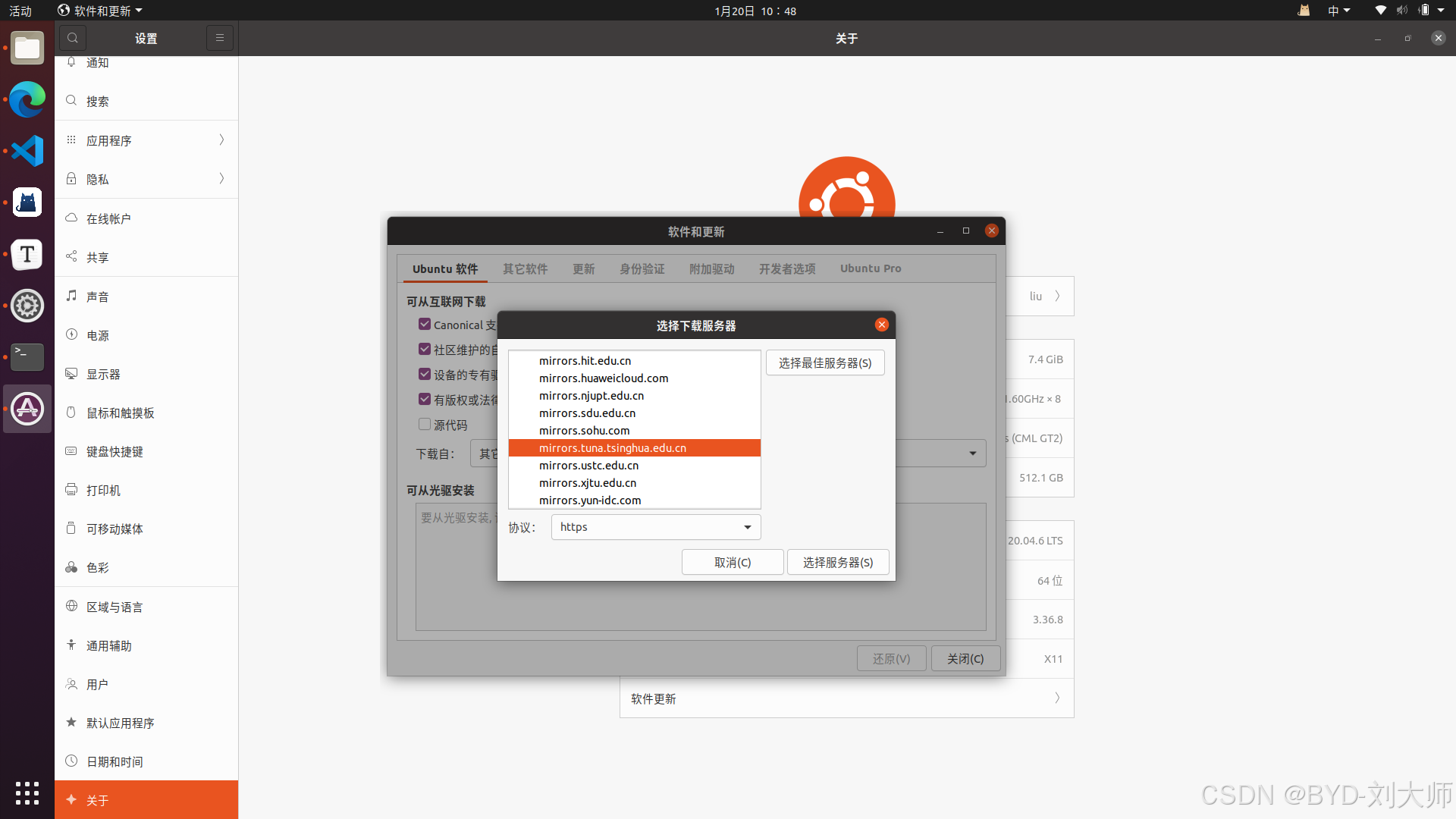Launch Visual Studio Code from dock
1456x819 pixels.
[27, 151]
